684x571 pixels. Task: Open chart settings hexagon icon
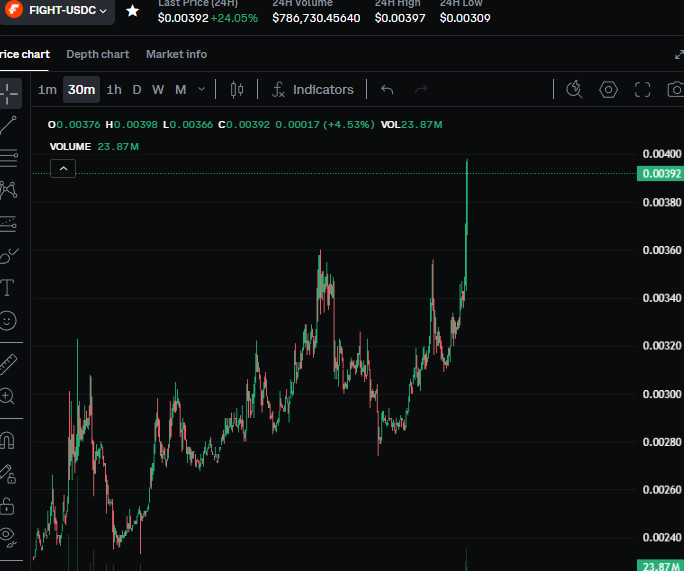tap(608, 89)
